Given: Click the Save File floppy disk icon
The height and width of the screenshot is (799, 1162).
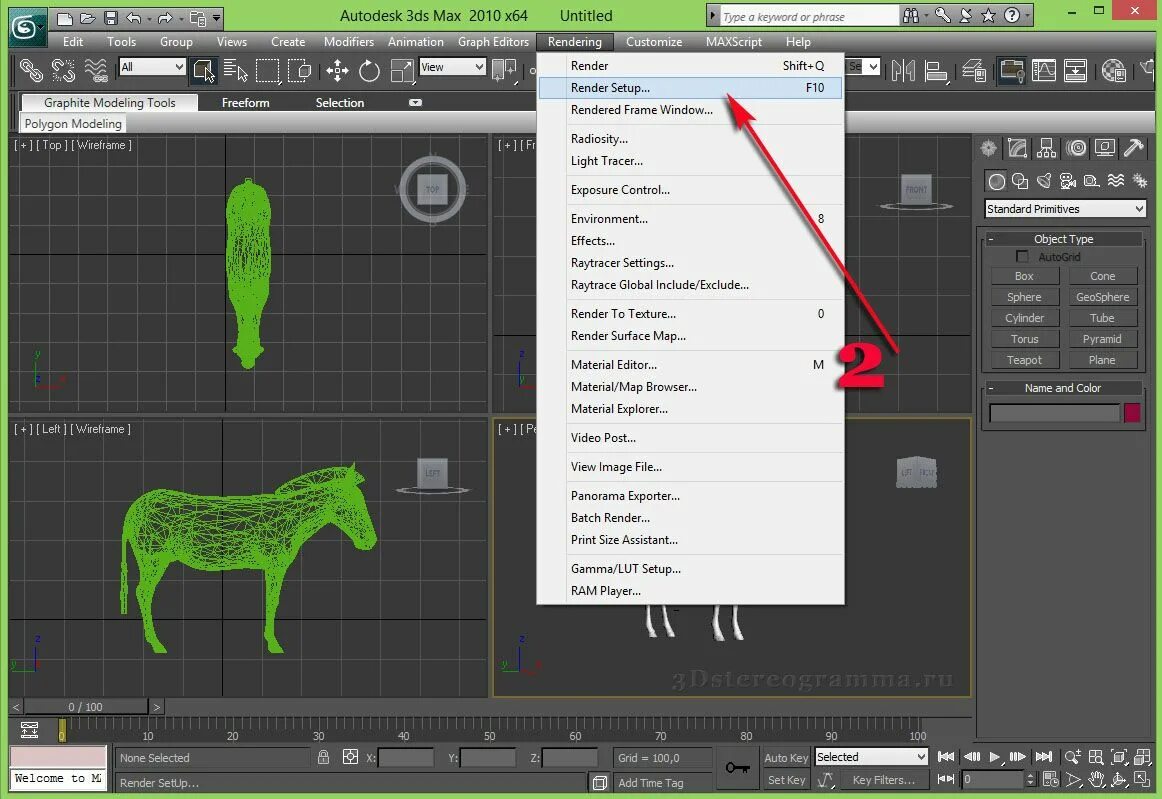Looking at the screenshot, I should (x=110, y=18).
